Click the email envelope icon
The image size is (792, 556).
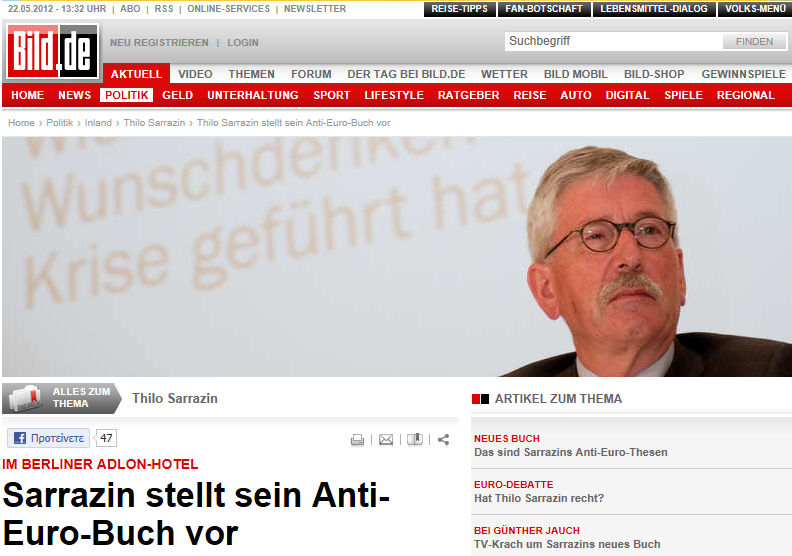(x=386, y=439)
